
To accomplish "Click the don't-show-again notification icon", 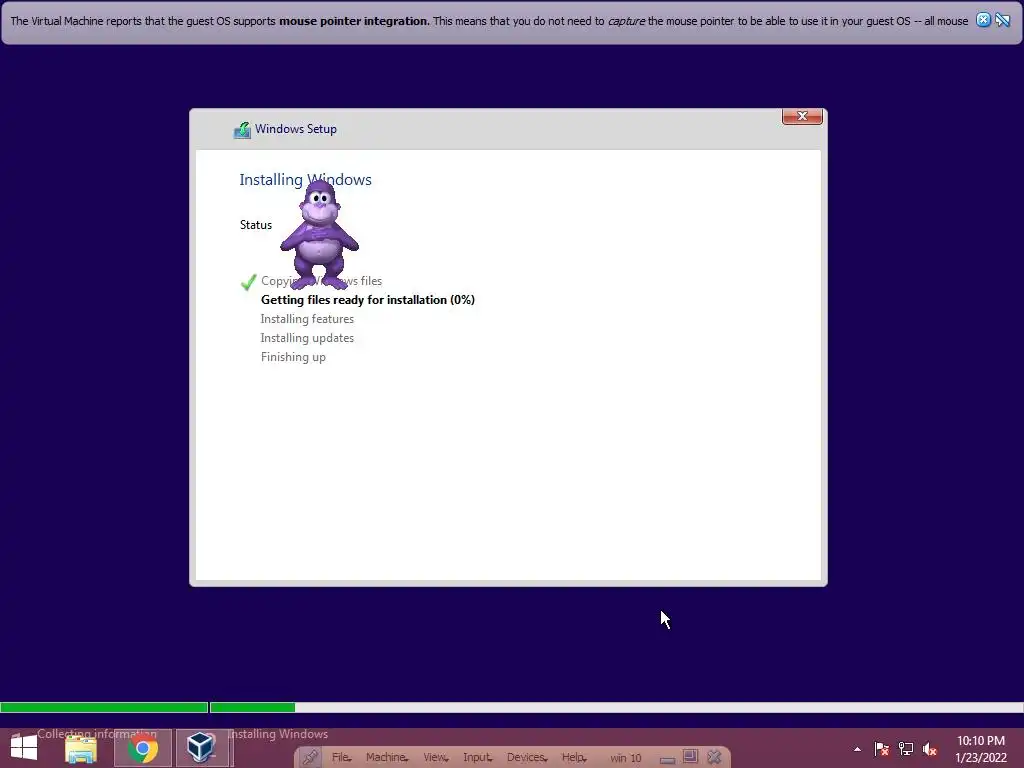I will point(1002,20).
